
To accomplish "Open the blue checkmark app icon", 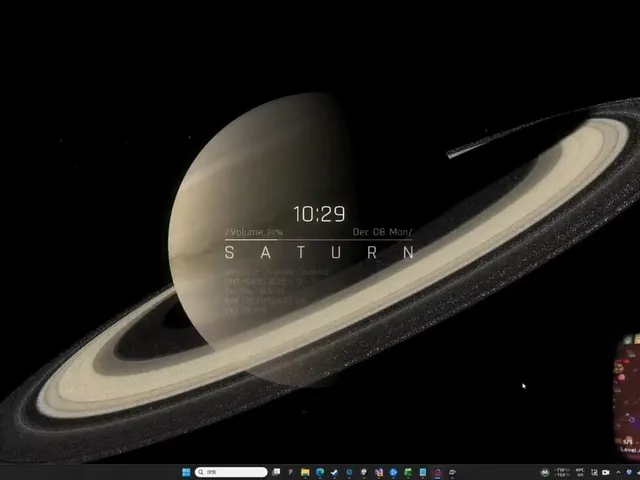I will 334,472.
